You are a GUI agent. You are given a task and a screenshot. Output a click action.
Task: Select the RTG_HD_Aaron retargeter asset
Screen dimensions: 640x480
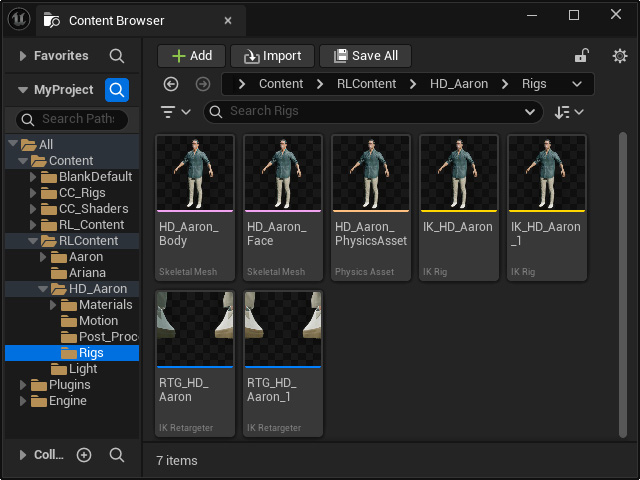tap(195, 363)
